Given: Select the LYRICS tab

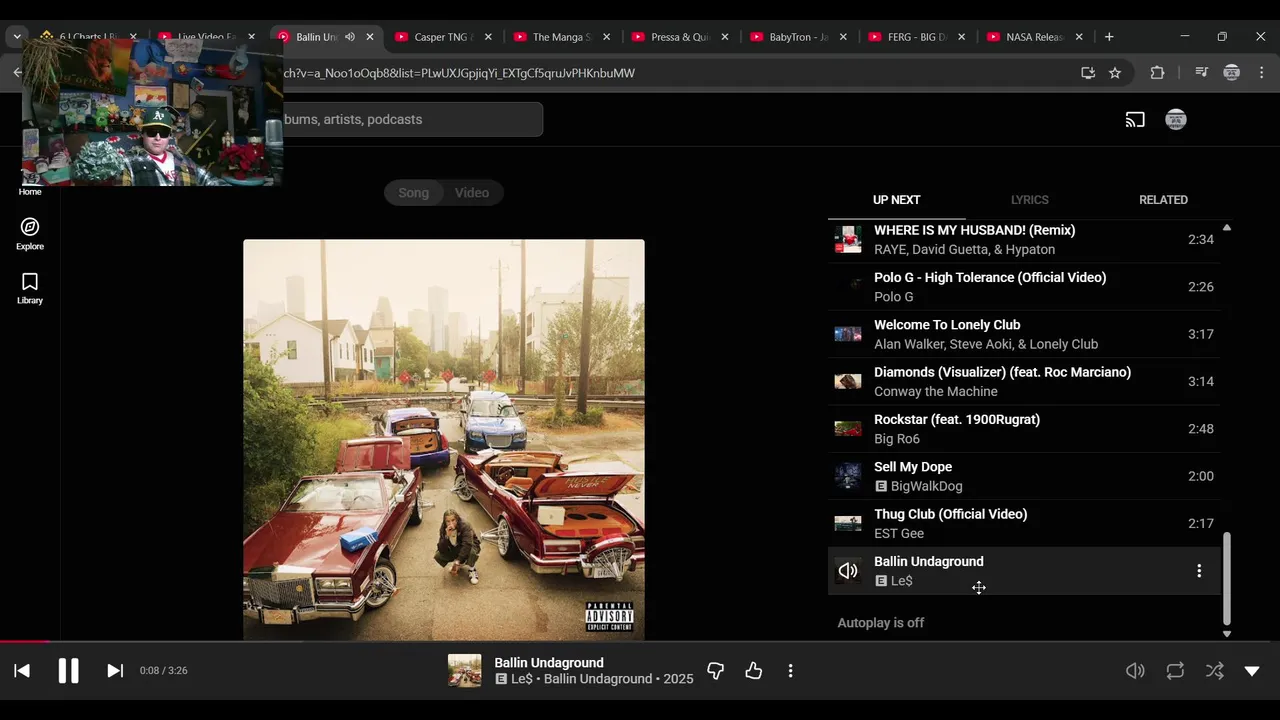Looking at the screenshot, I should [1030, 200].
